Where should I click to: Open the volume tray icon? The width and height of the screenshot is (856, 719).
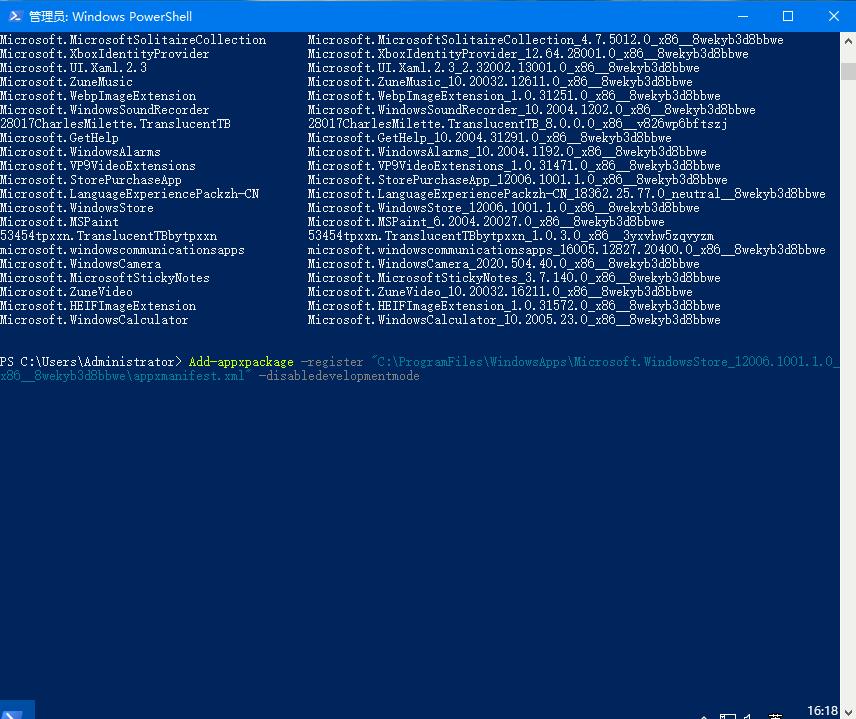pos(748,716)
